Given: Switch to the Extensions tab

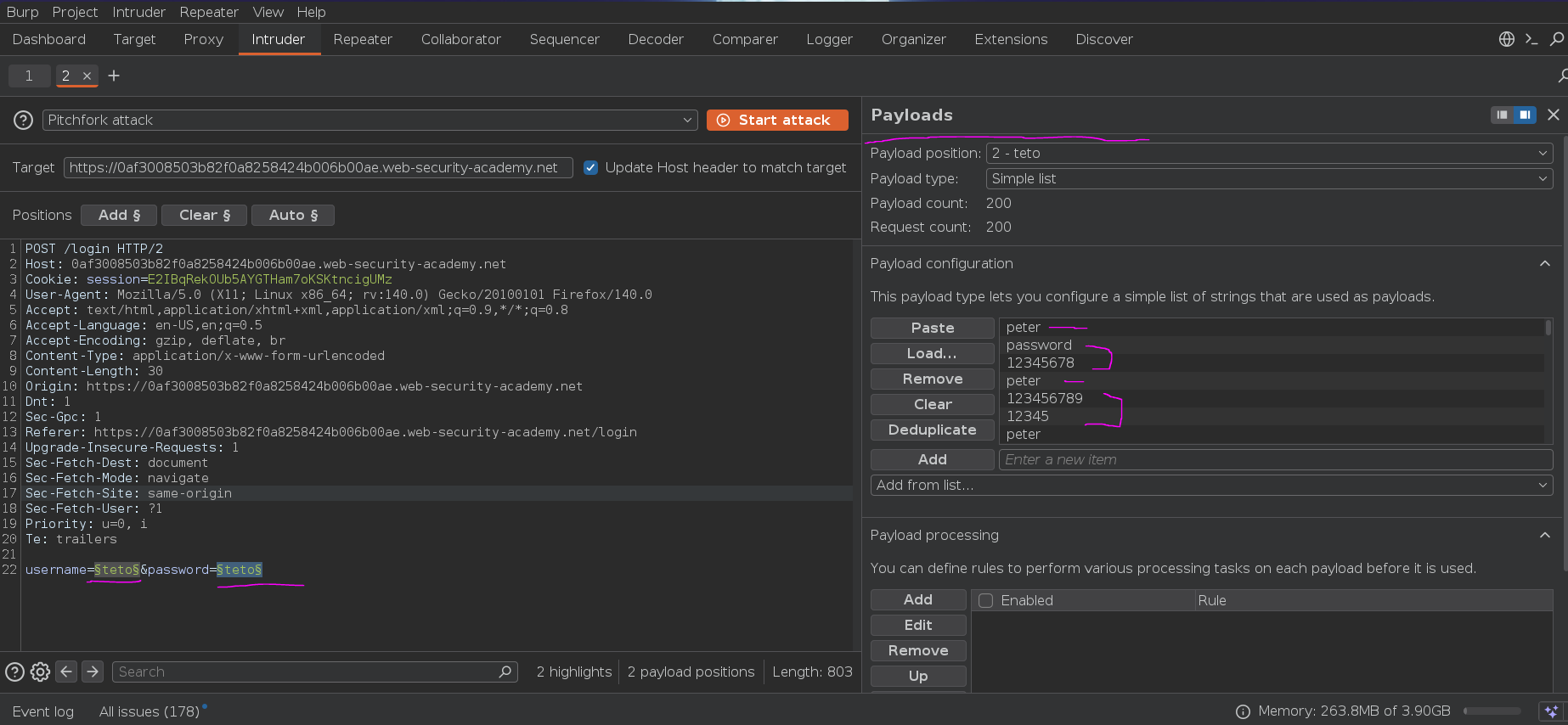Looking at the screenshot, I should click(1011, 39).
